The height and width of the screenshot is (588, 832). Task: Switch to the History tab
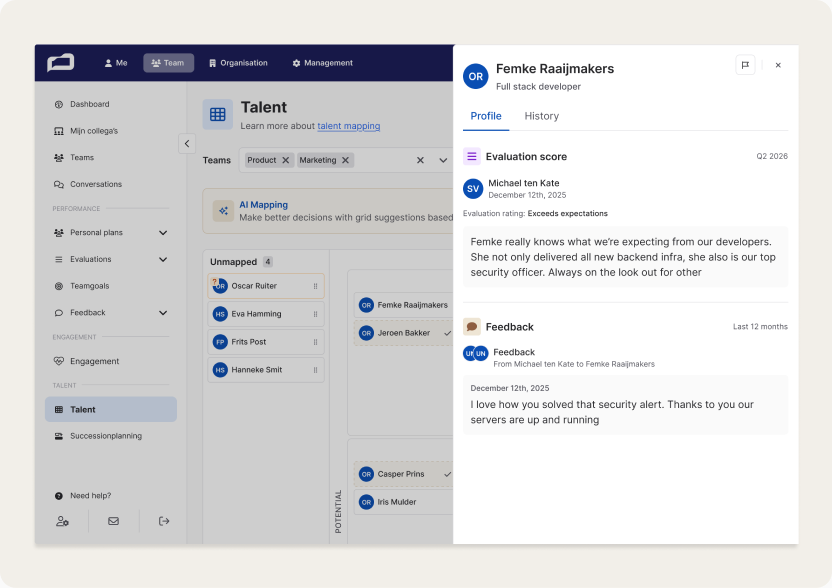[542, 116]
